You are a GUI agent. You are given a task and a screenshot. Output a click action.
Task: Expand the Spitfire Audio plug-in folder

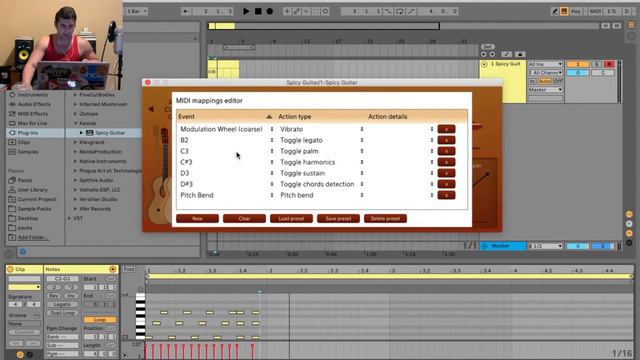(75, 180)
